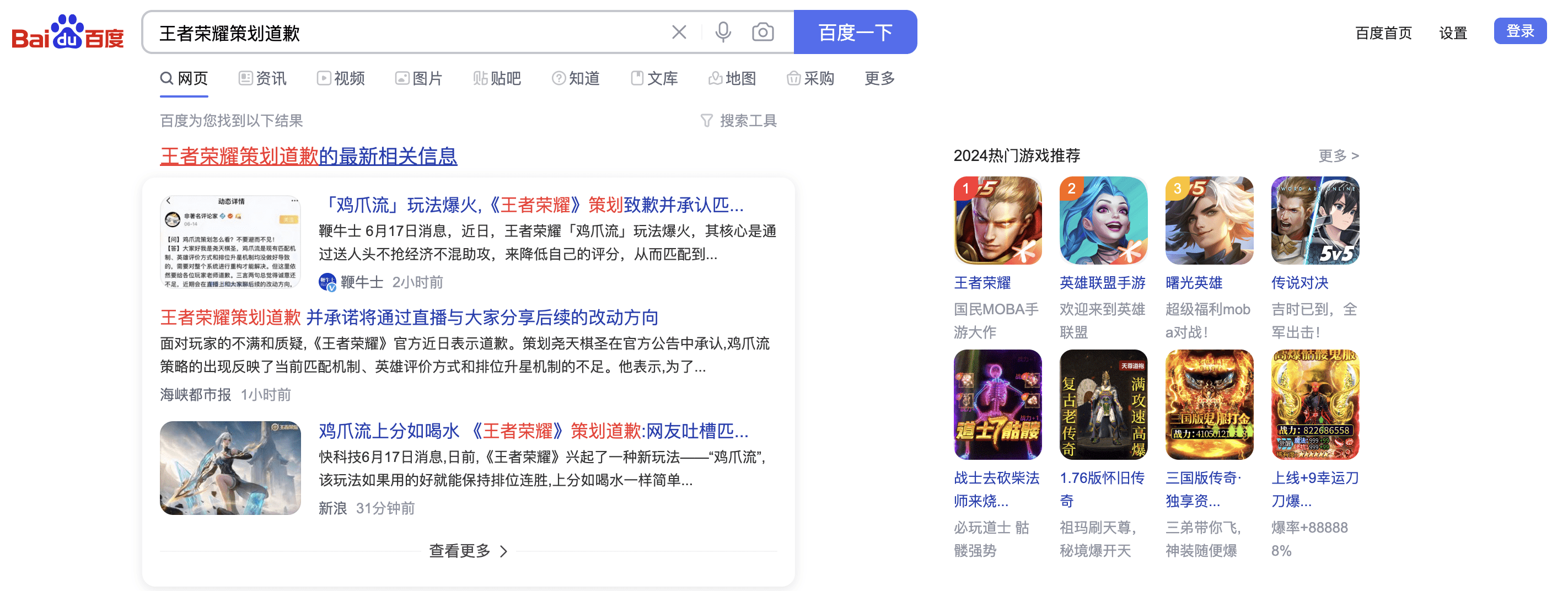Open 设置 menu in header

pyautogui.click(x=1452, y=33)
